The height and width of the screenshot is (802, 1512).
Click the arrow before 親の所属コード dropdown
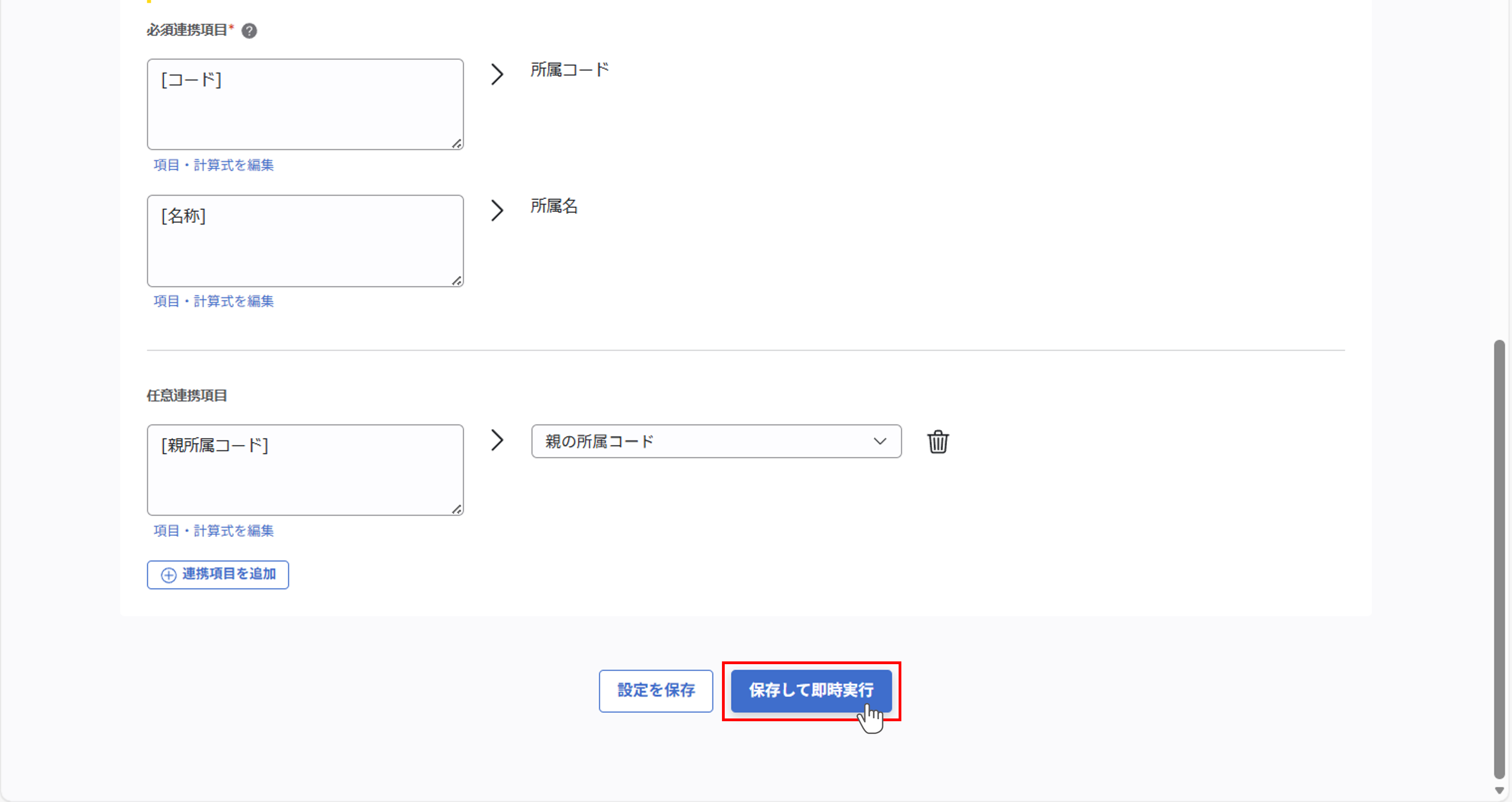[497, 440]
